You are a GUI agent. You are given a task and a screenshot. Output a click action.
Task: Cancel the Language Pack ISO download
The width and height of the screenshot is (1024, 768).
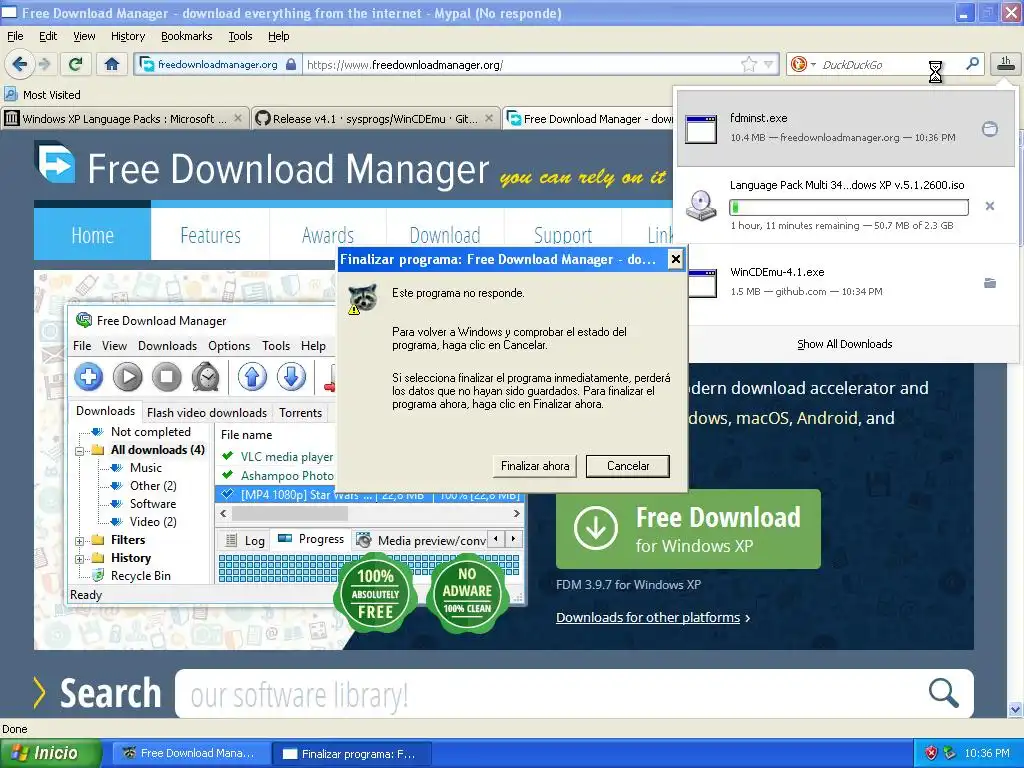[x=990, y=206]
